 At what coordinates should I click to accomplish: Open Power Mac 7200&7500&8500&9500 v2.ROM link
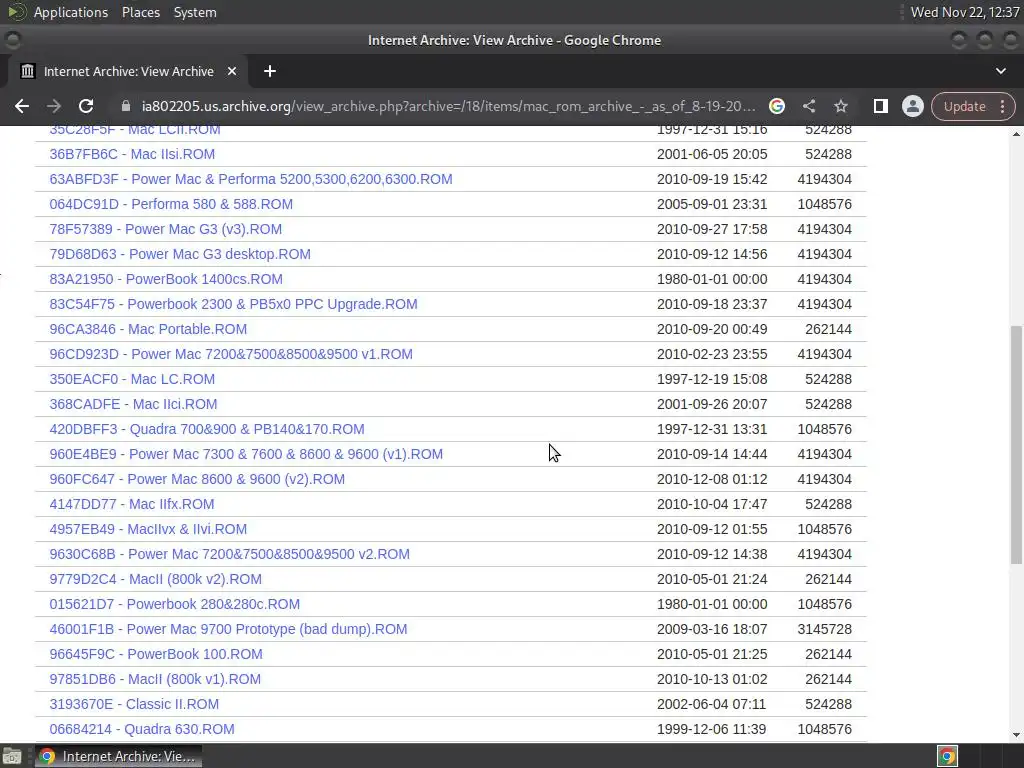point(230,554)
